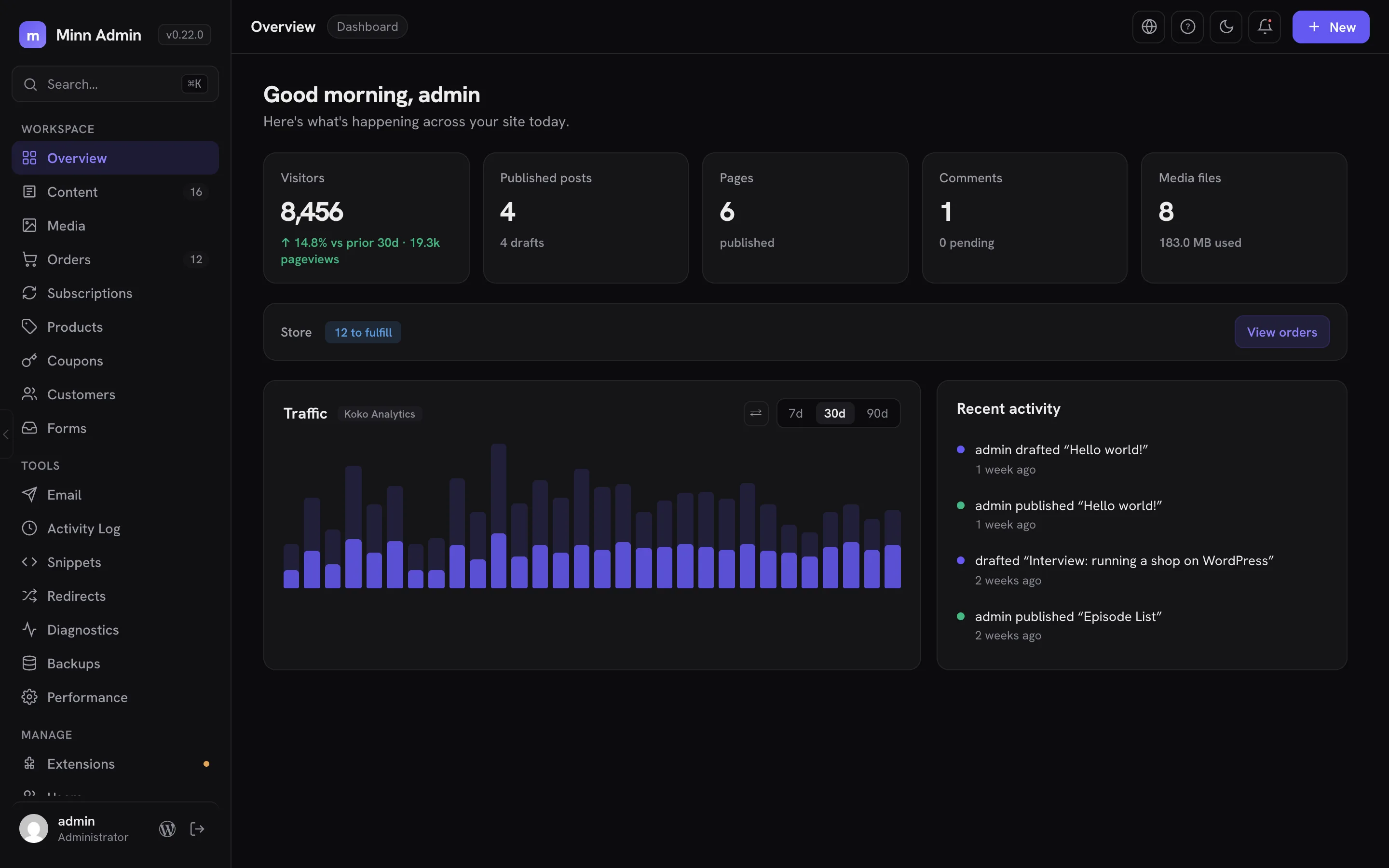Open the globe view-site icon
Screen dimensions: 1389x868
coord(1148,27)
